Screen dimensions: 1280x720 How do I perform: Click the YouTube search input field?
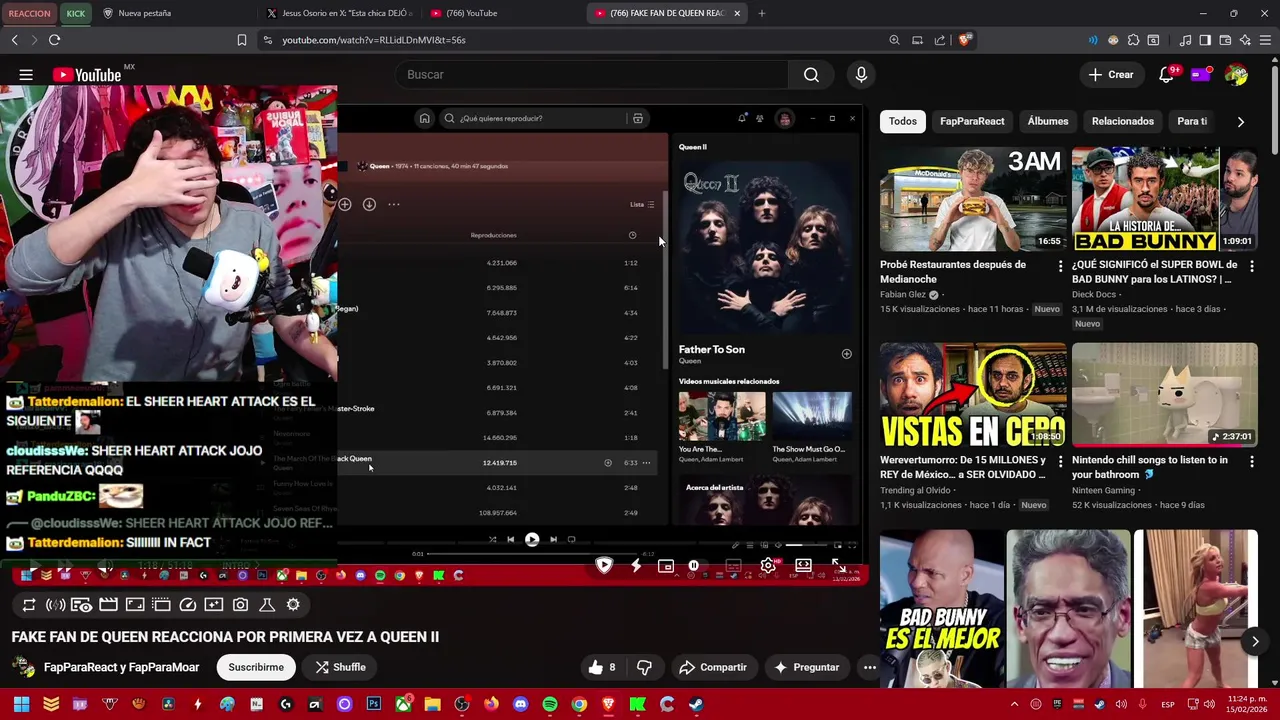coord(590,75)
